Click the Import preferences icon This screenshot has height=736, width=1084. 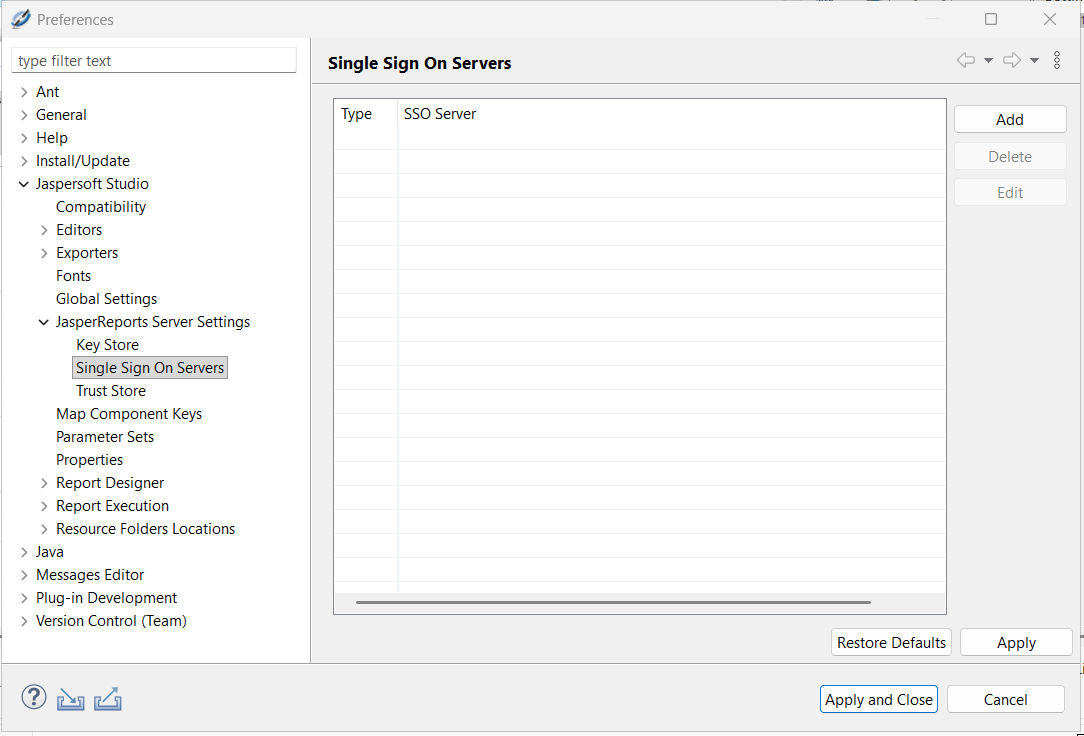pos(71,699)
